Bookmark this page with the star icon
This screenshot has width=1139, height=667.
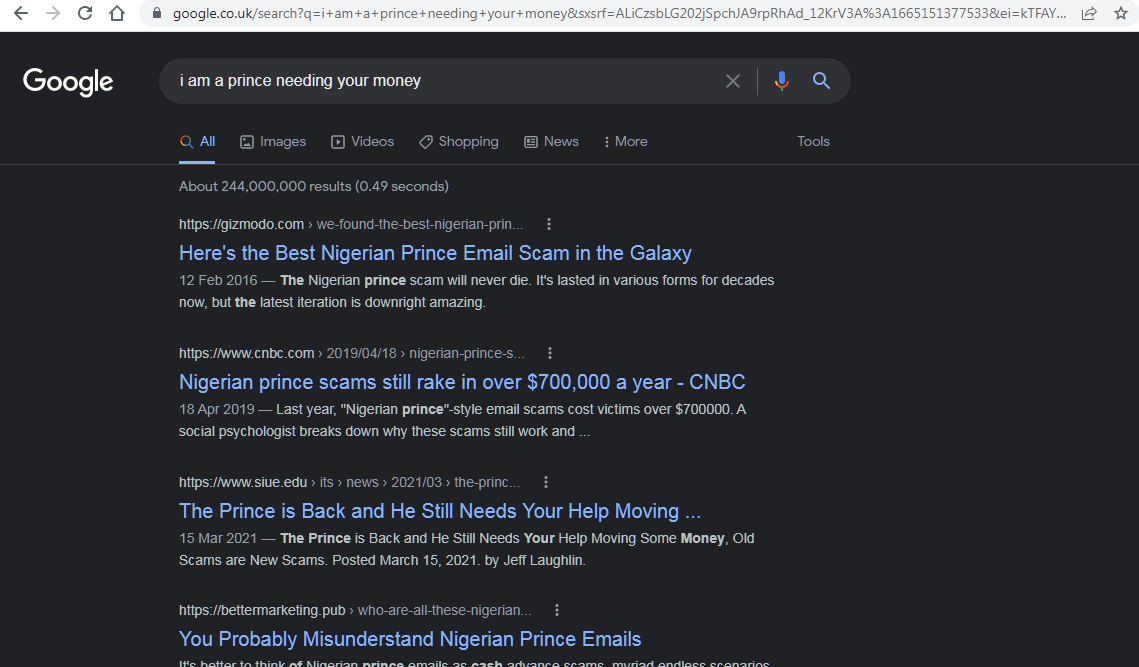(x=1121, y=13)
